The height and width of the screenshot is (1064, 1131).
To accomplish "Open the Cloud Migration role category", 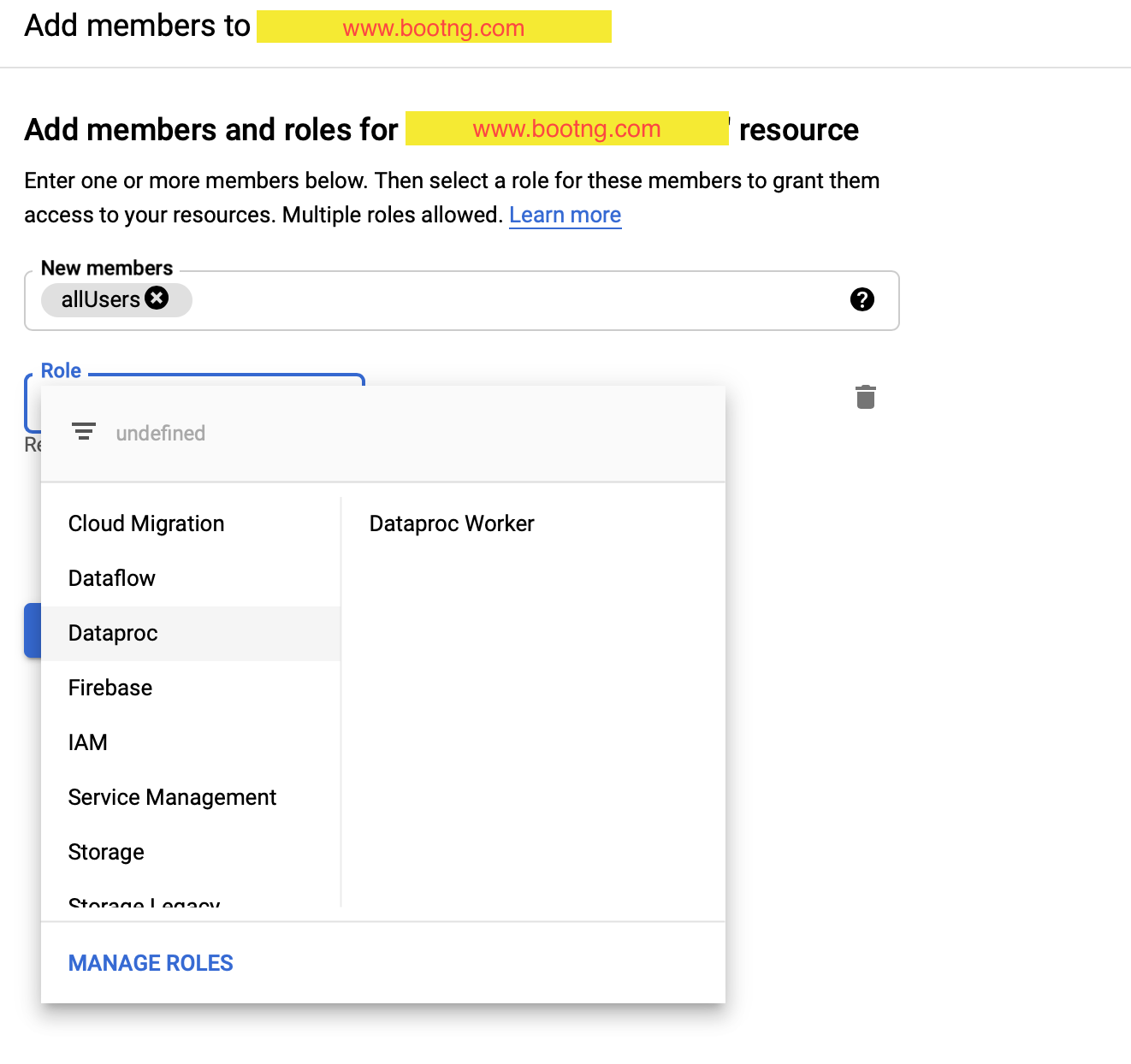I will click(145, 523).
